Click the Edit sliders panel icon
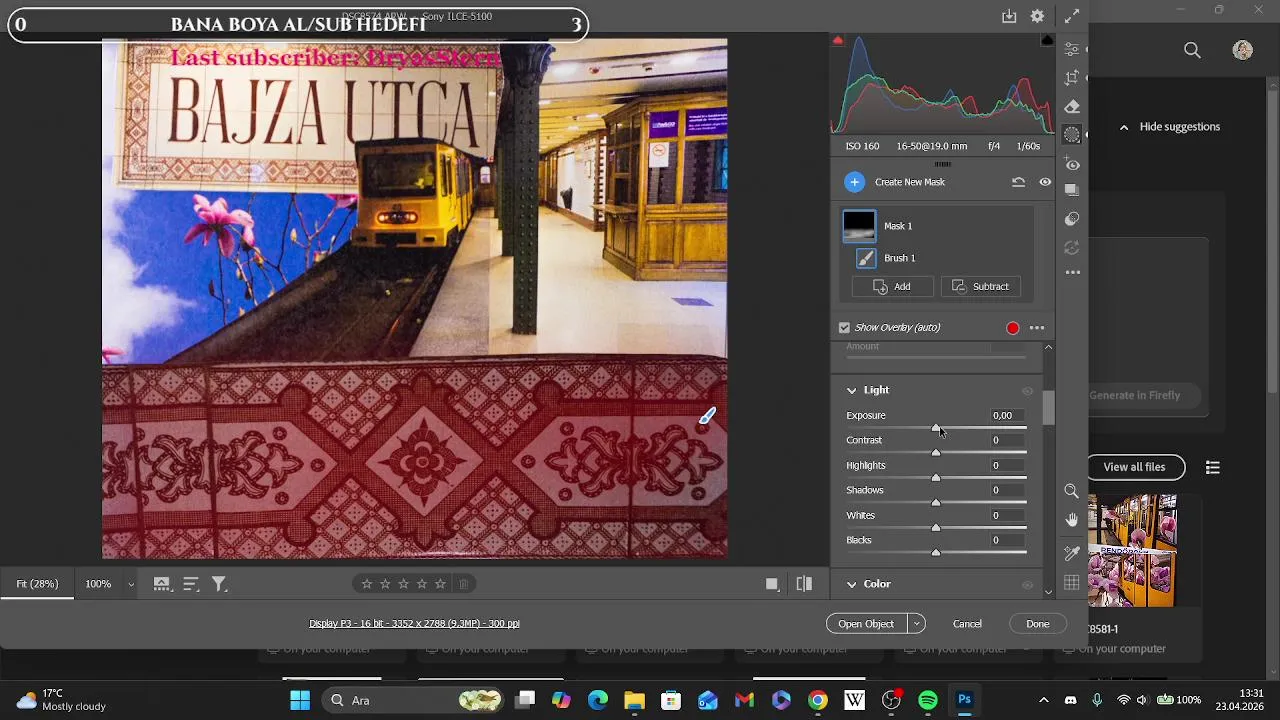Screen dimensions: 1280x720 (1072, 49)
